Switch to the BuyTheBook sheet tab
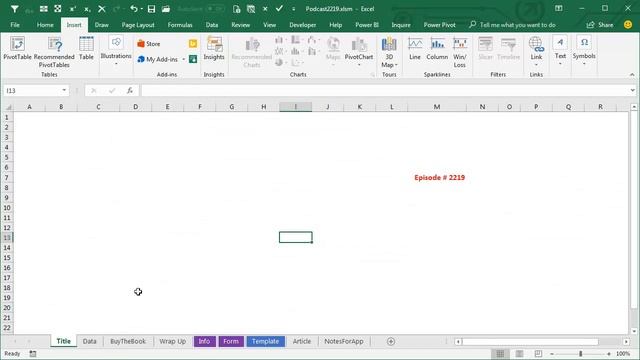Screen dimensions: 640x360 coord(128,341)
